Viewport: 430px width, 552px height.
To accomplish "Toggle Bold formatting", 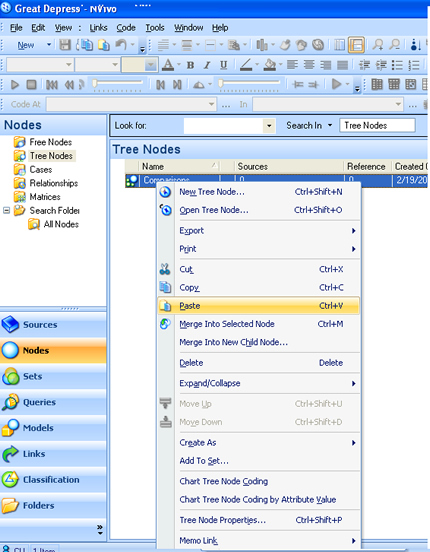I will [191, 65].
